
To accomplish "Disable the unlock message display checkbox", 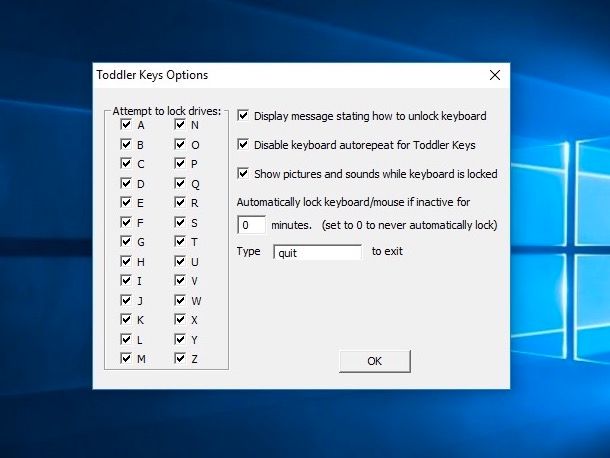I will point(243,115).
